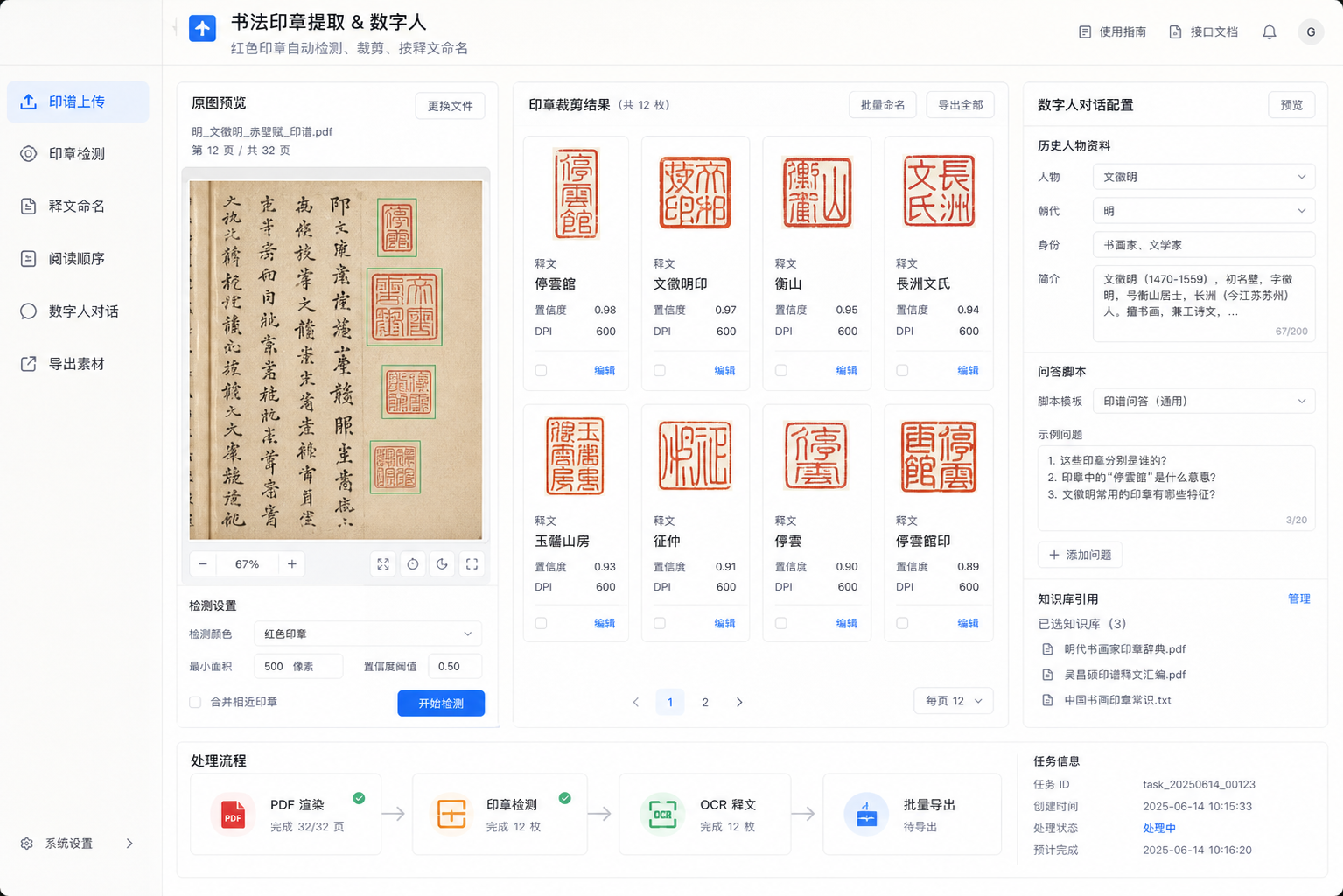Image resolution: width=1343 pixels, height=896 pixels.
Task: Open the 使用指南 guide icon
Action: click(1085, 32)
